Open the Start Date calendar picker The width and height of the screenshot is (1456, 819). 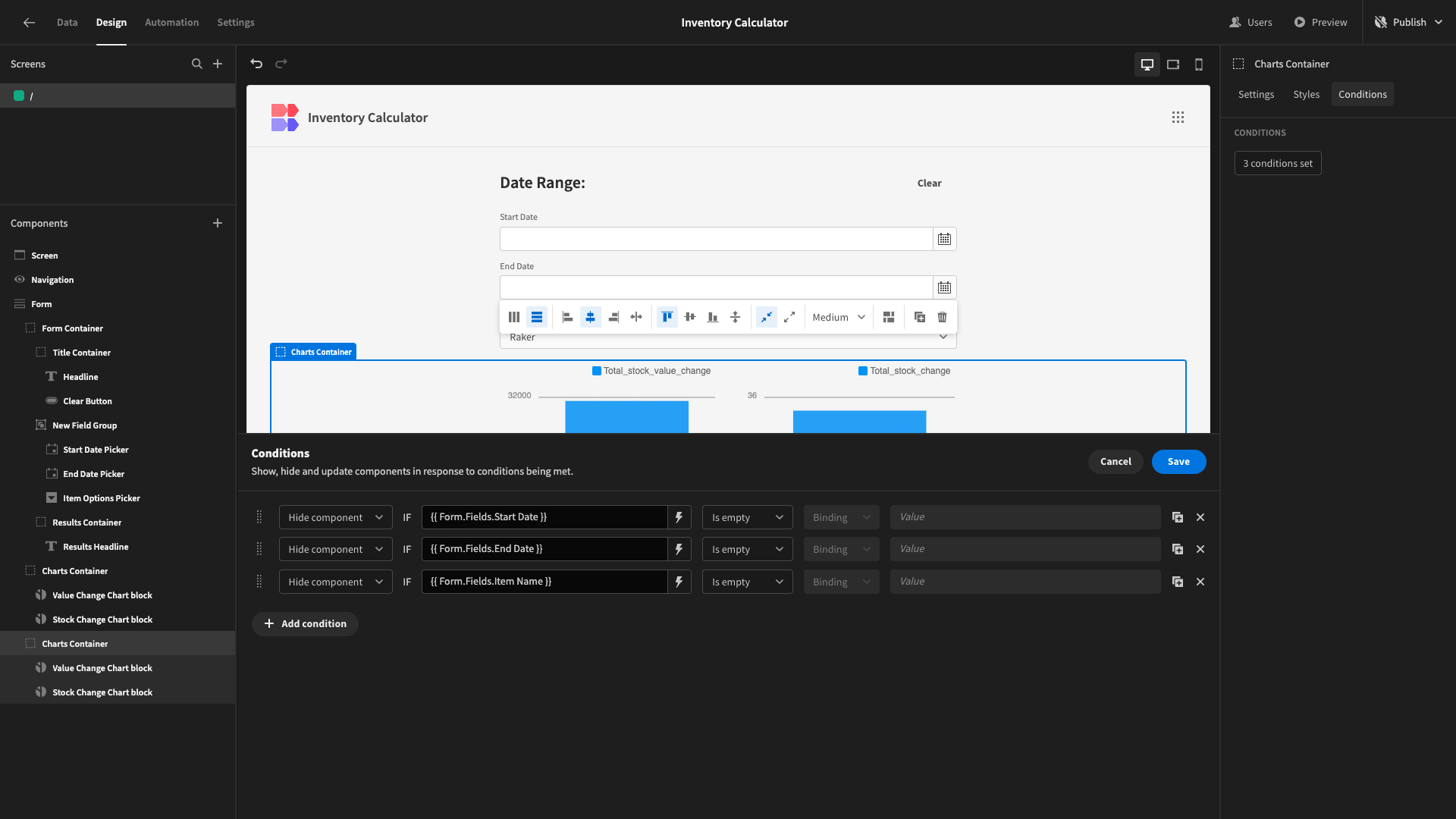coord(944,239)
